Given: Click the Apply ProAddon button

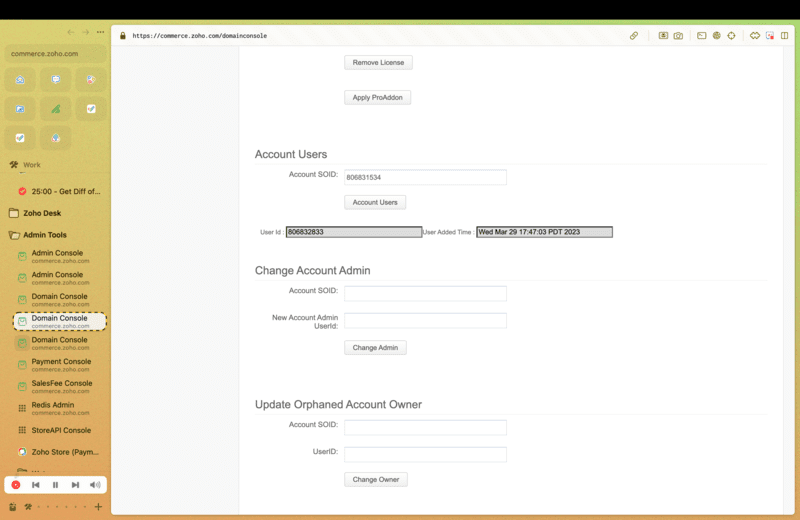Looking at the screenshot, I should click(x=377, y=97).
